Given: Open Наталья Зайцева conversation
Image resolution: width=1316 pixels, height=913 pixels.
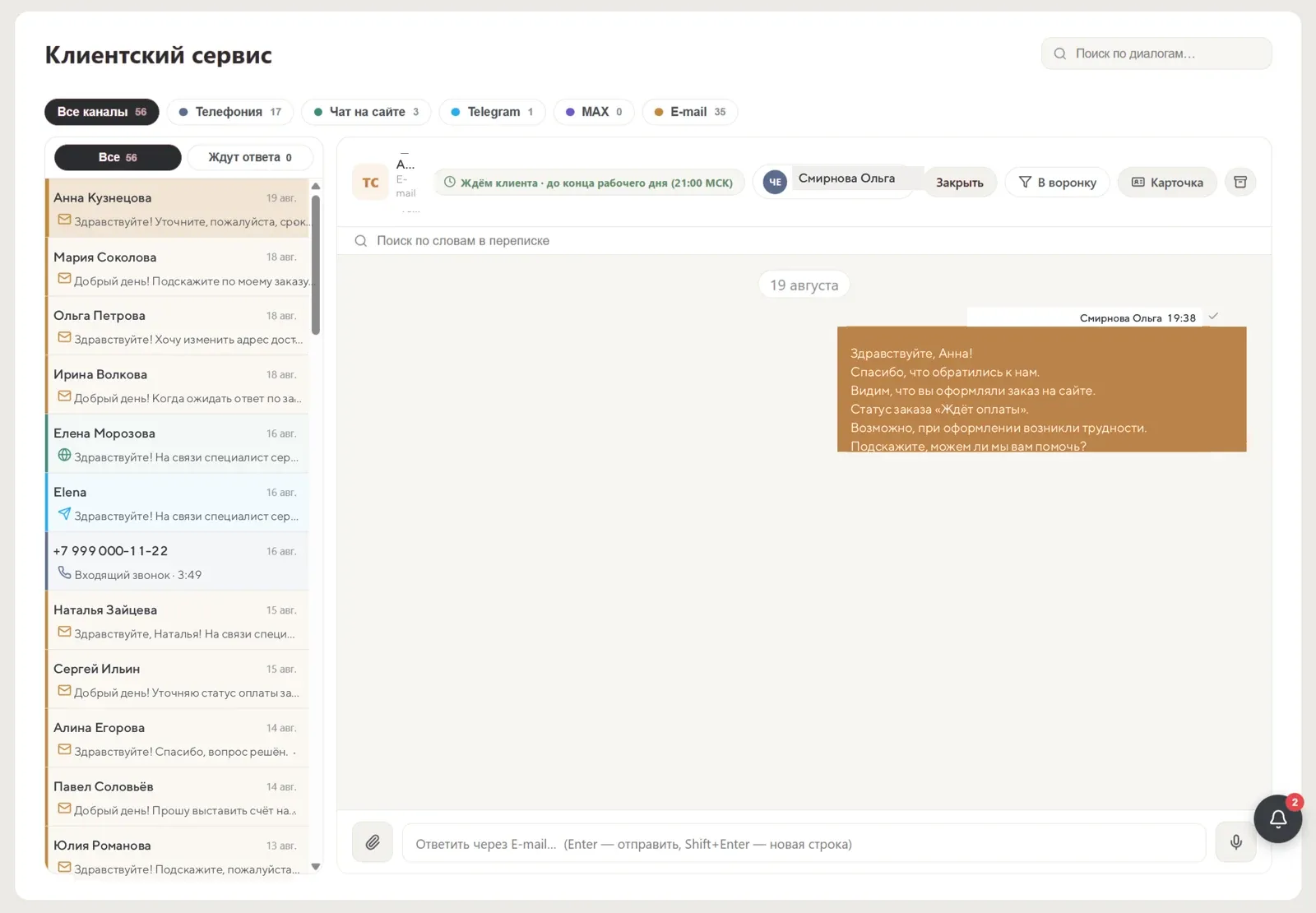Looking at the screenshot, I should pyautogui.click(x=177, y=621).
